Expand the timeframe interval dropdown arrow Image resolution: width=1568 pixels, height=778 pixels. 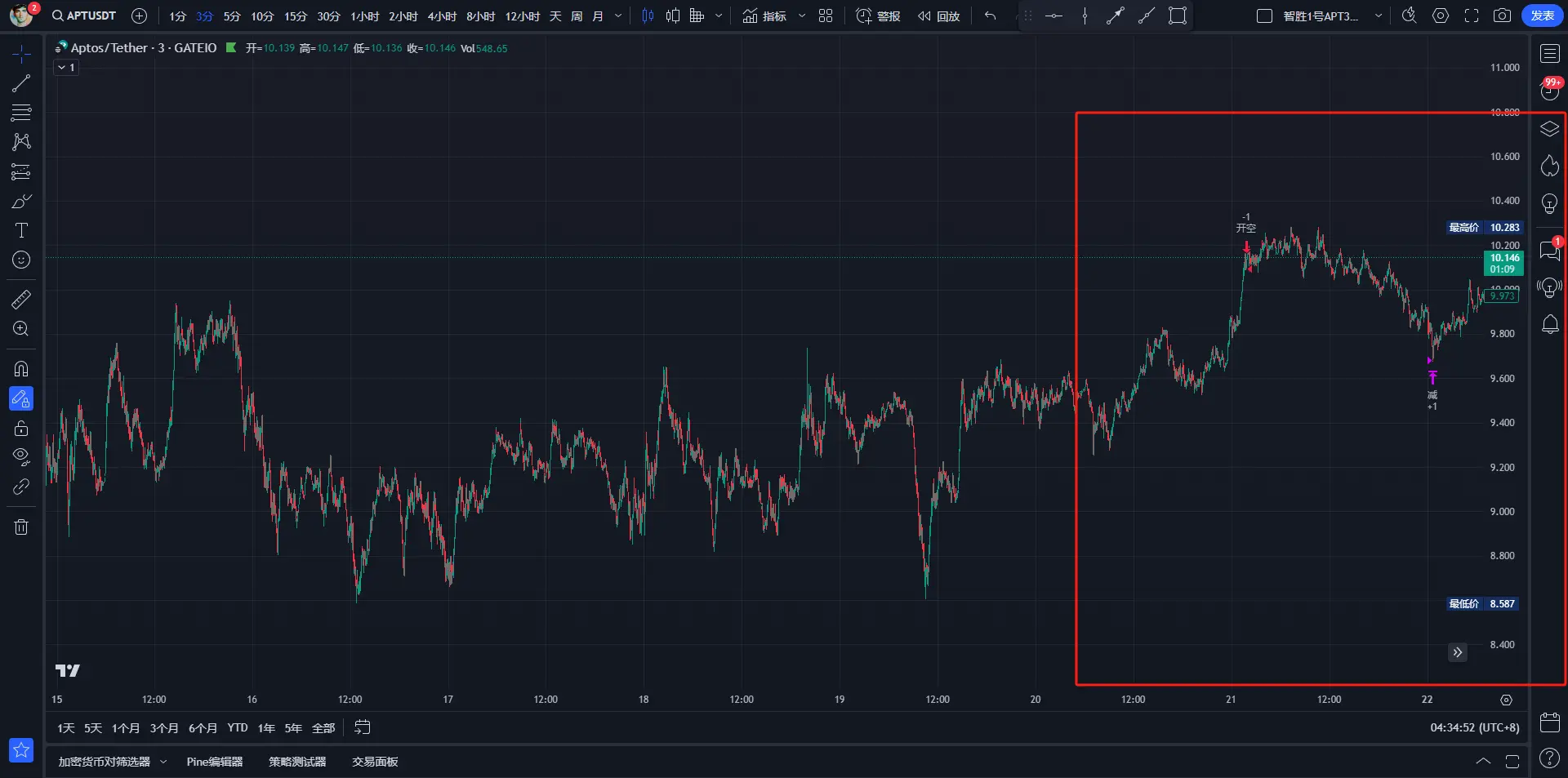pyautogui.click(x=618, y=16)
